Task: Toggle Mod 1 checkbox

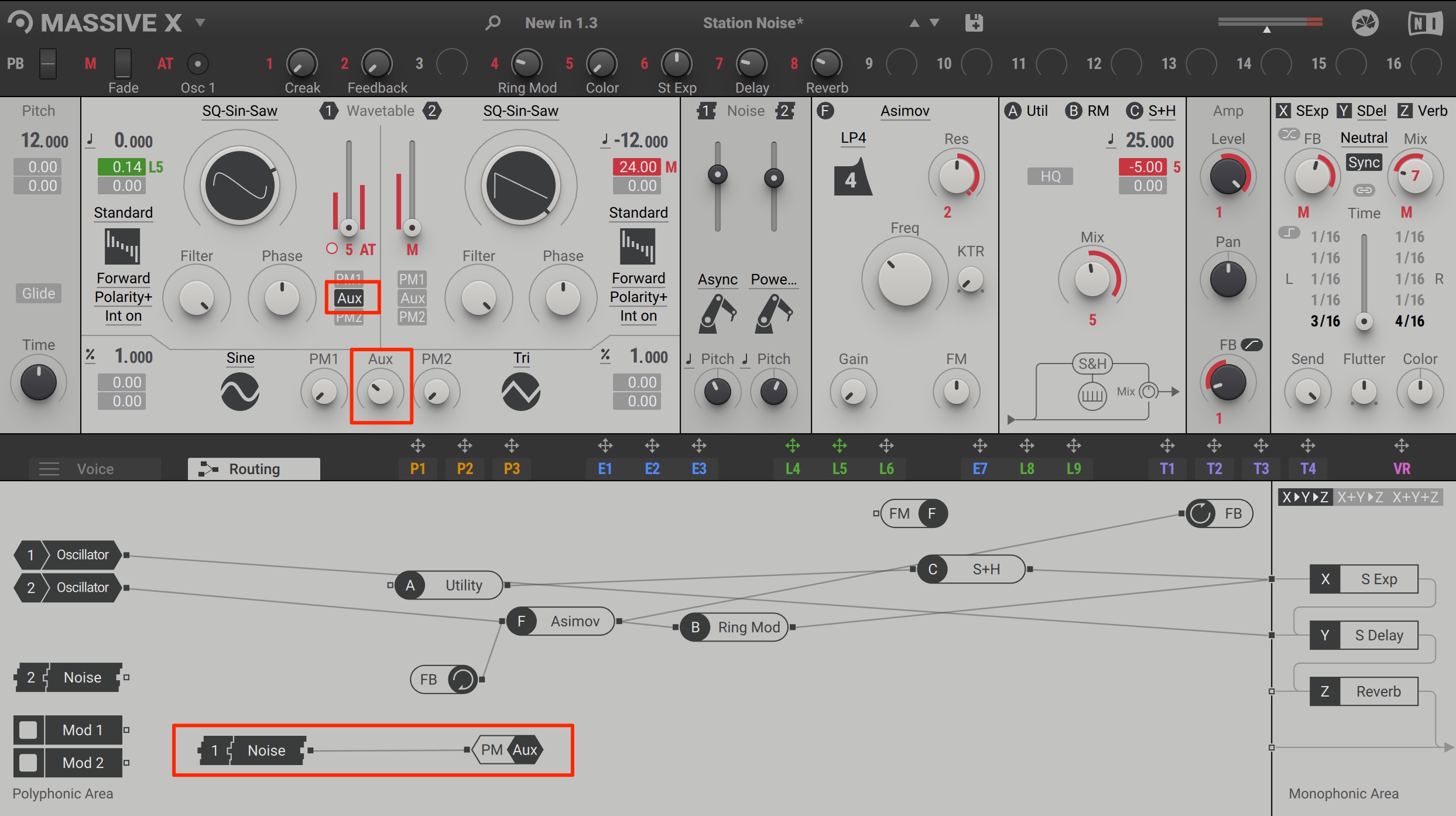Action: [28, 730]
